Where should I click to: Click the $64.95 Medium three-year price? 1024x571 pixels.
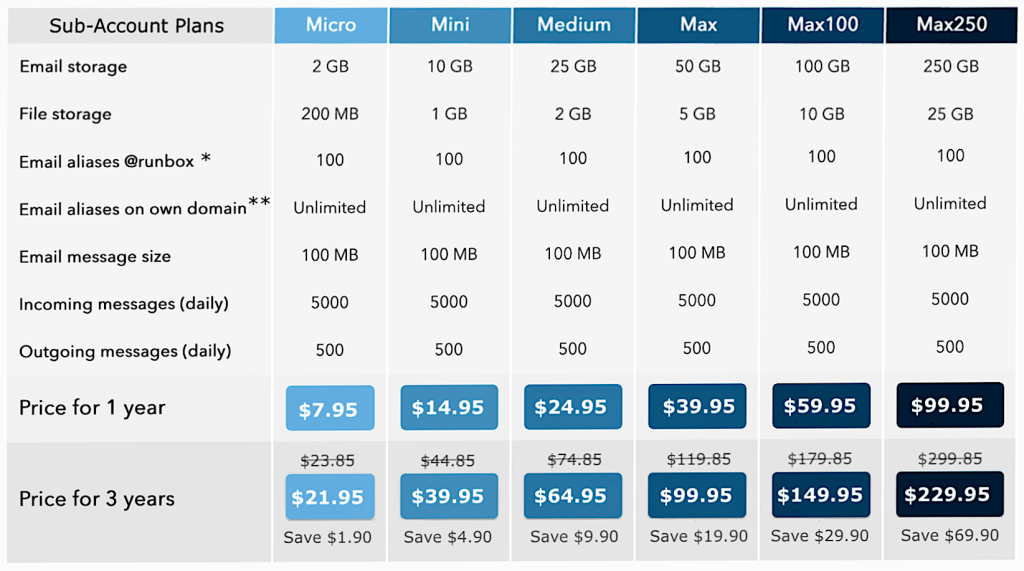point(572,496)
